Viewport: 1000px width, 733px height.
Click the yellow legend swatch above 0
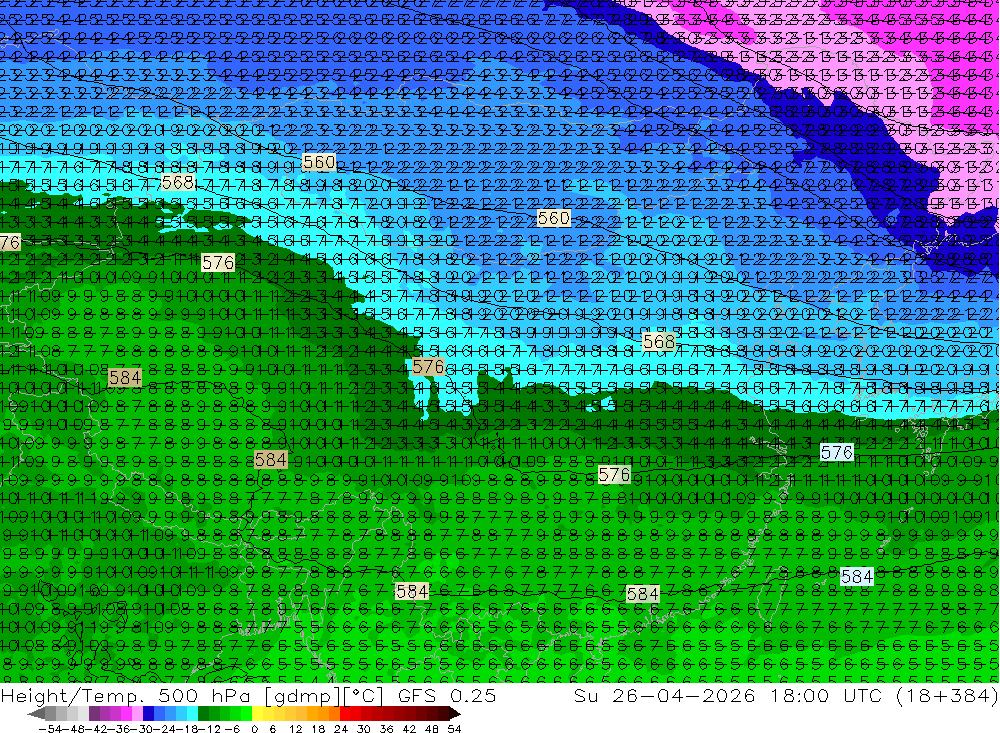257,713
